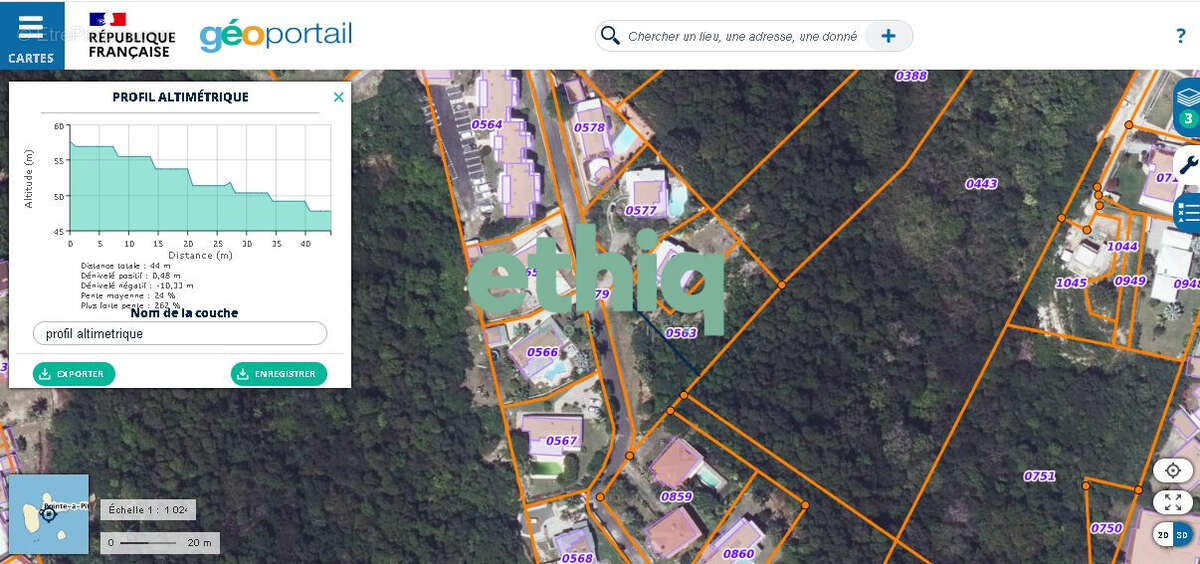Edit the layer name field

click(x=180, y=334)
